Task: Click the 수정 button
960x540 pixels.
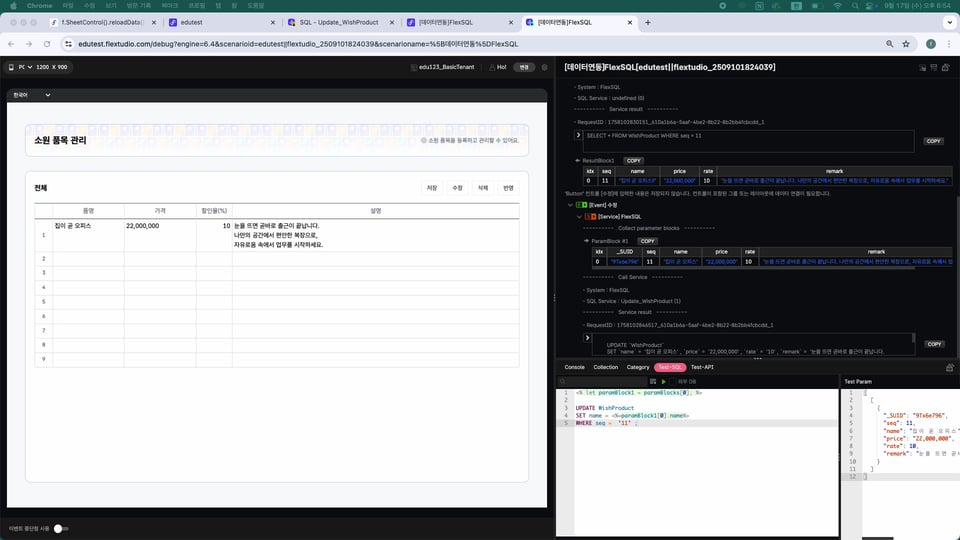Action: 457,188
